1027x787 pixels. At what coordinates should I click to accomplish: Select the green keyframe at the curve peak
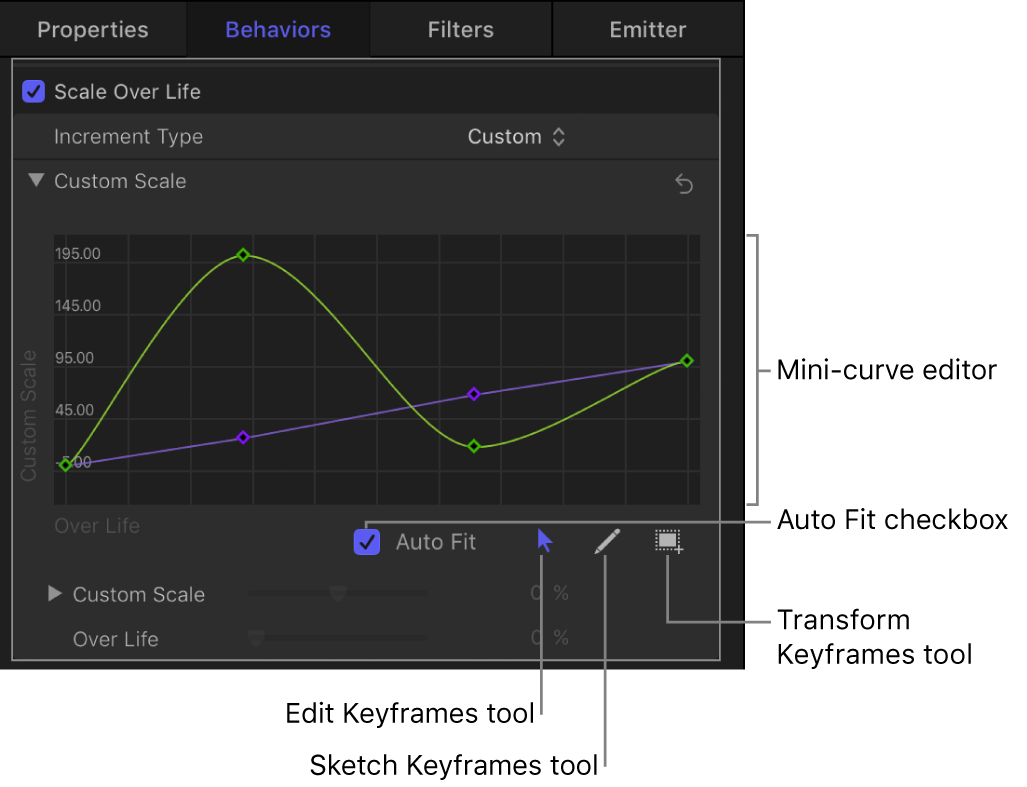[243, 255]
